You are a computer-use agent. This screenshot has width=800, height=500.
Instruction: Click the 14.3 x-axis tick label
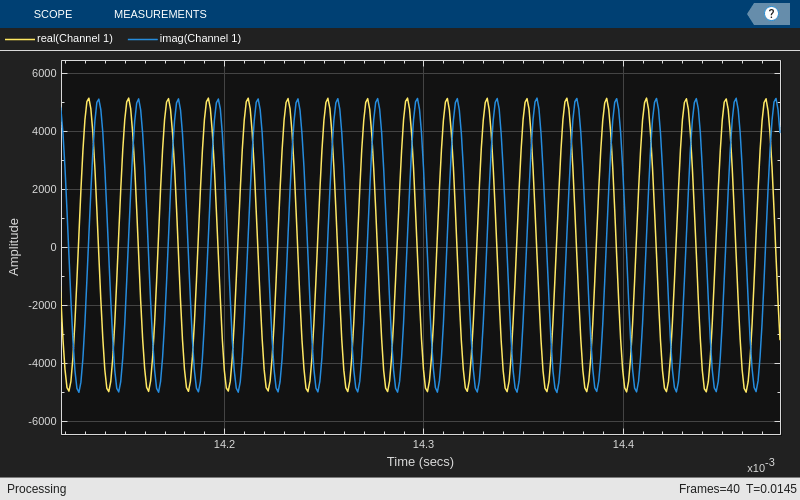[423, 444]
